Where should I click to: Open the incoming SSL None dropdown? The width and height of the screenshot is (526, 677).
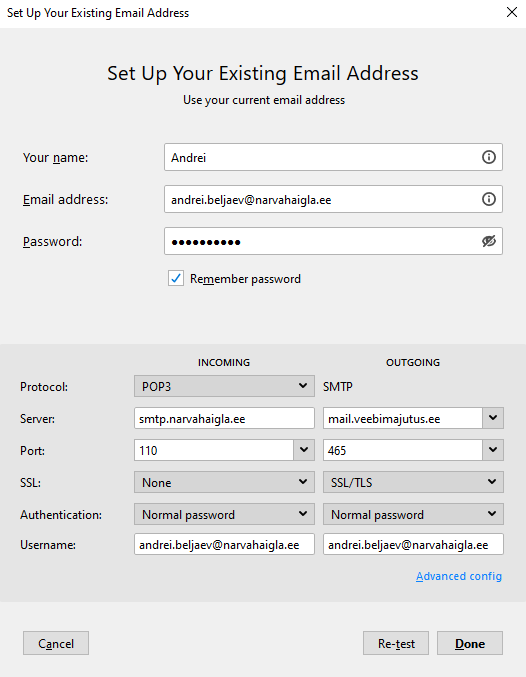tap(224, 482)
